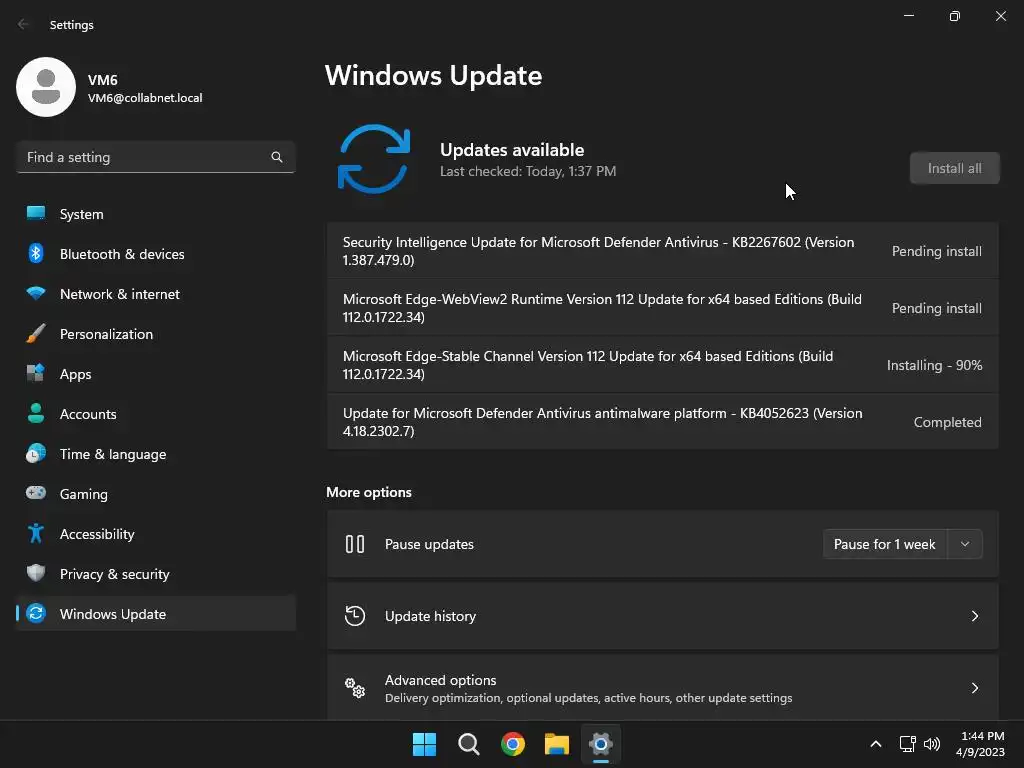Click the network icon in system tray
Viewport: 1024px width, 768px height.
[907, 744]
